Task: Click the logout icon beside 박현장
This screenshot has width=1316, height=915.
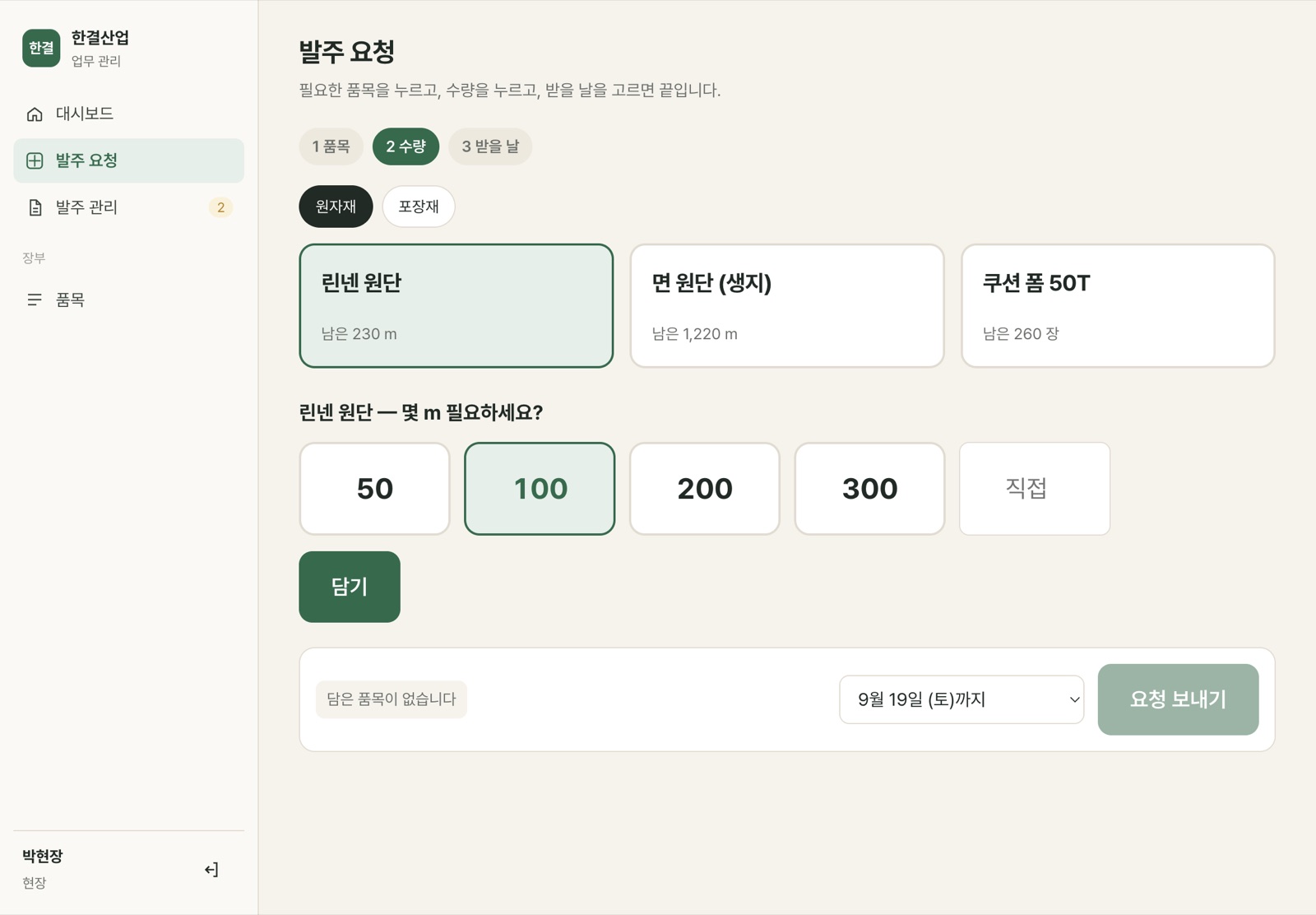Action: (x=211, y=870)
